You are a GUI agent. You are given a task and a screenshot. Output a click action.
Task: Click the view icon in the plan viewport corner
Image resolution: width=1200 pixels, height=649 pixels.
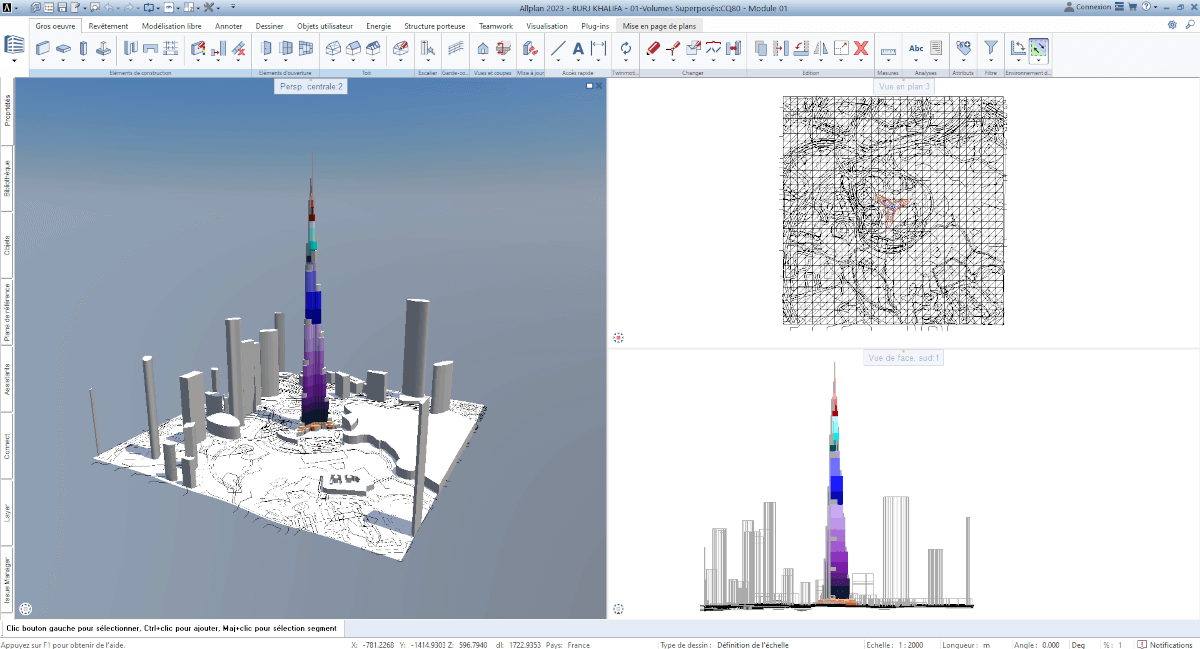(618, 338)
